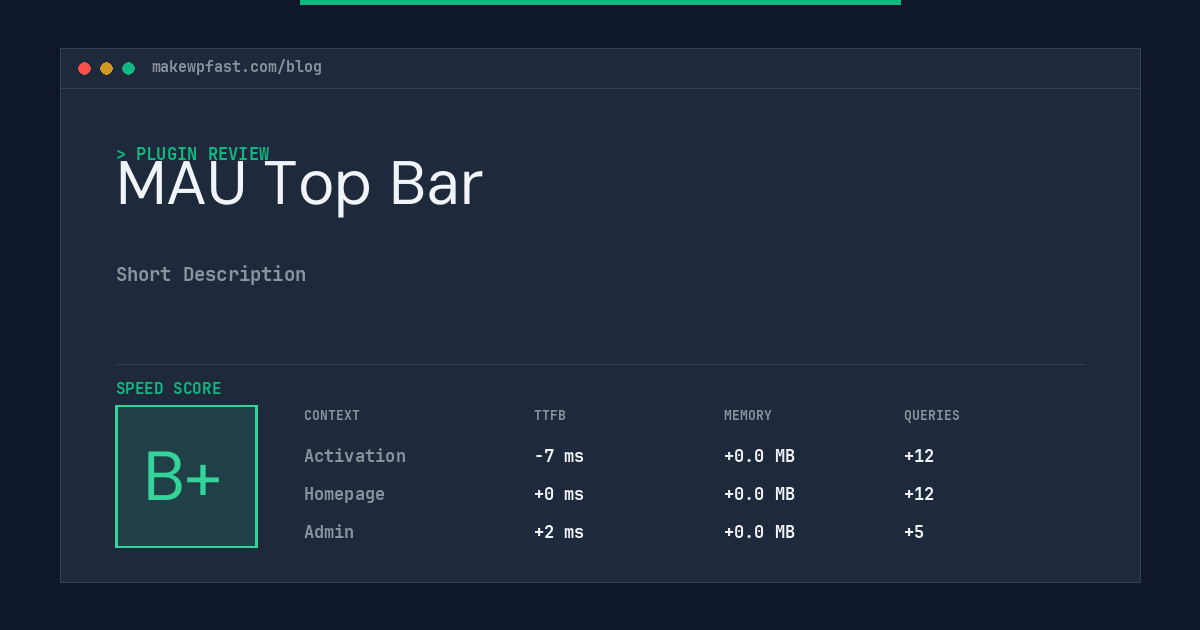The height and width of the screenshot is (630, 1200).
Task: Click the Homepage memory value +0.0 MB
Action: pyautogui.click(x=759, y=494)
